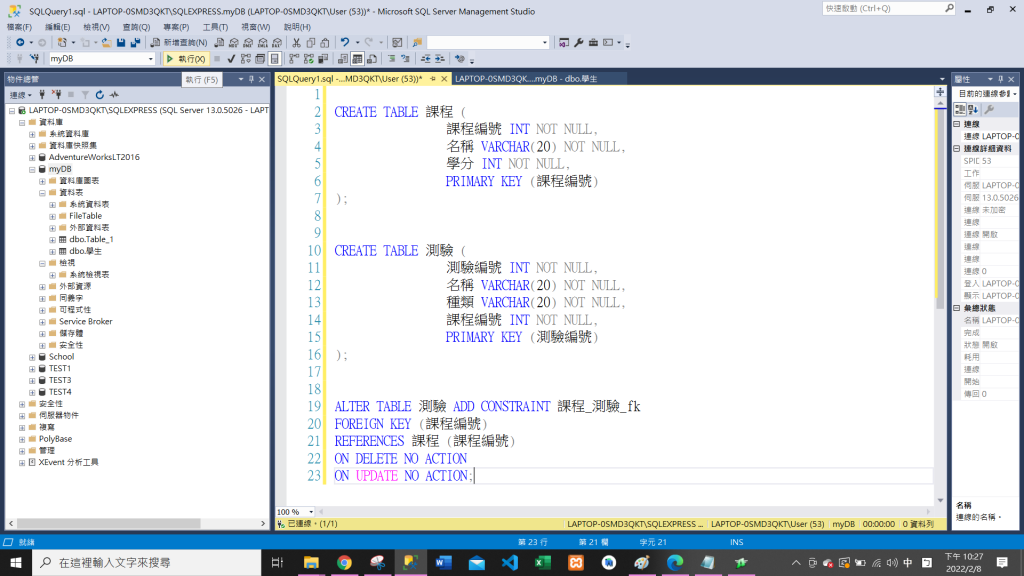Open the 100% zoom dropdown

(x=311, y=512)
